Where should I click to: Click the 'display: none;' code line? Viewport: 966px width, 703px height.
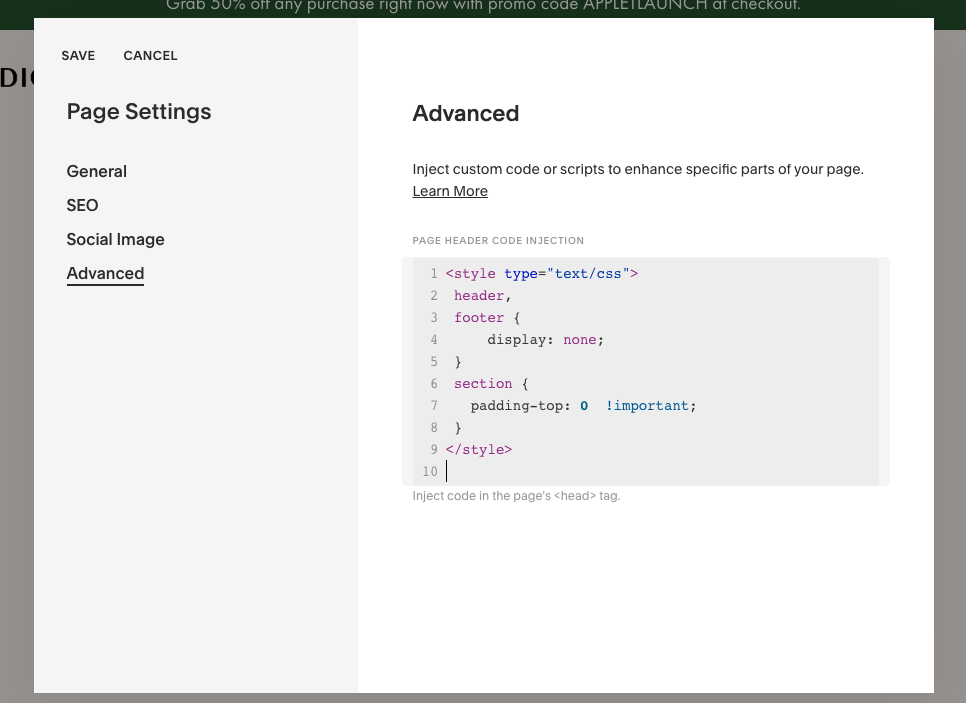[x=545, y=340]
